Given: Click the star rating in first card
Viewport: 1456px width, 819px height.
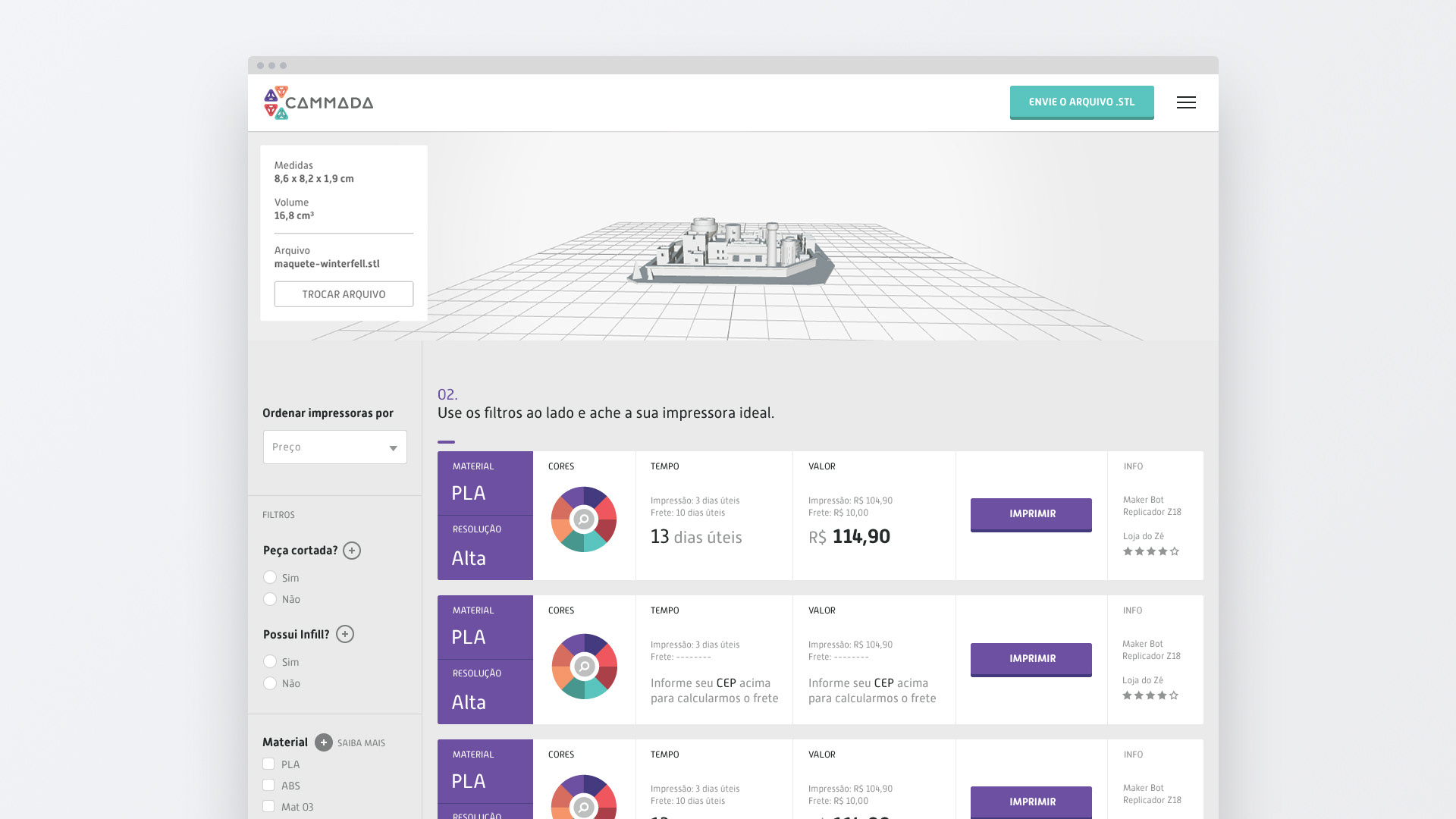Looking at the screenshot, I should tap(1151, 551).
